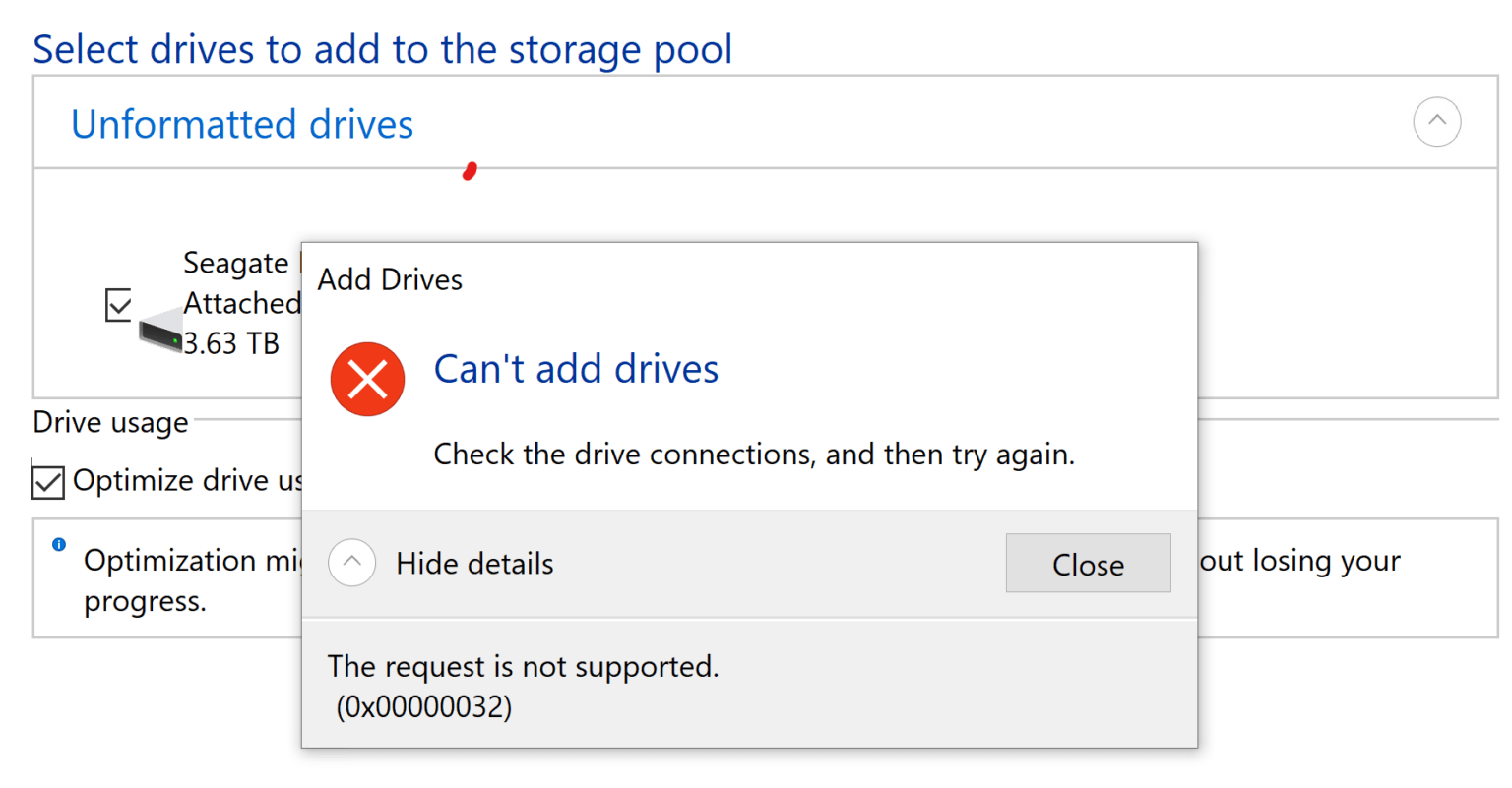
Task: Click The request is not supported message
Action: point(524,666)
